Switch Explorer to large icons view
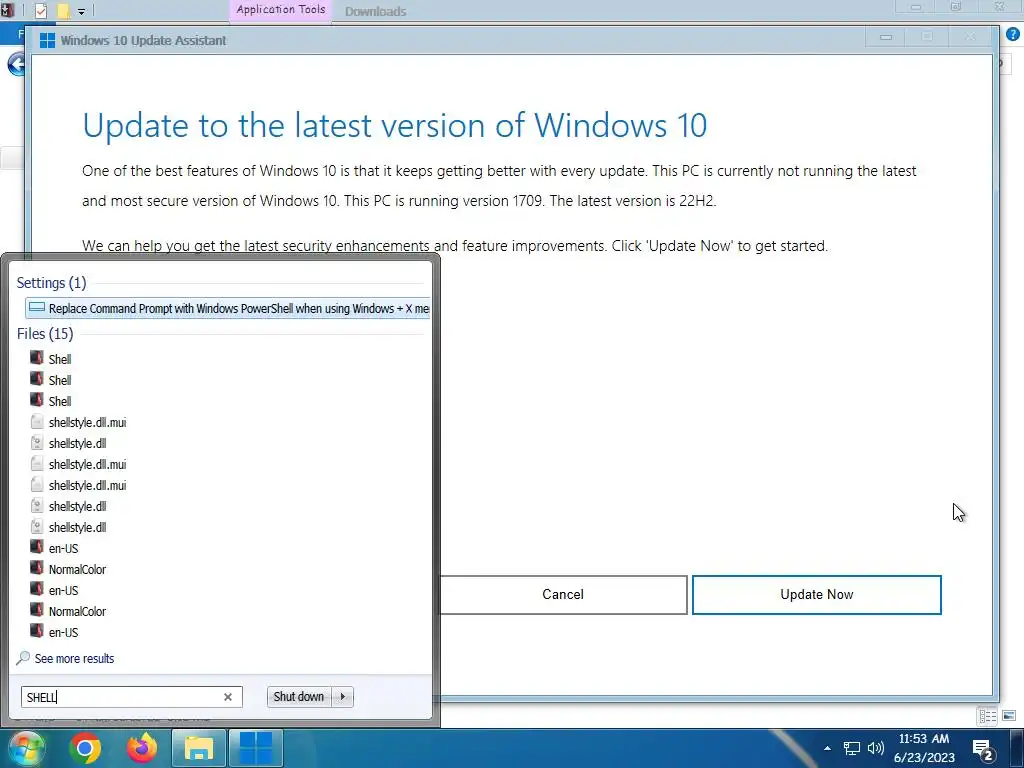 [x=1010, y=716]
